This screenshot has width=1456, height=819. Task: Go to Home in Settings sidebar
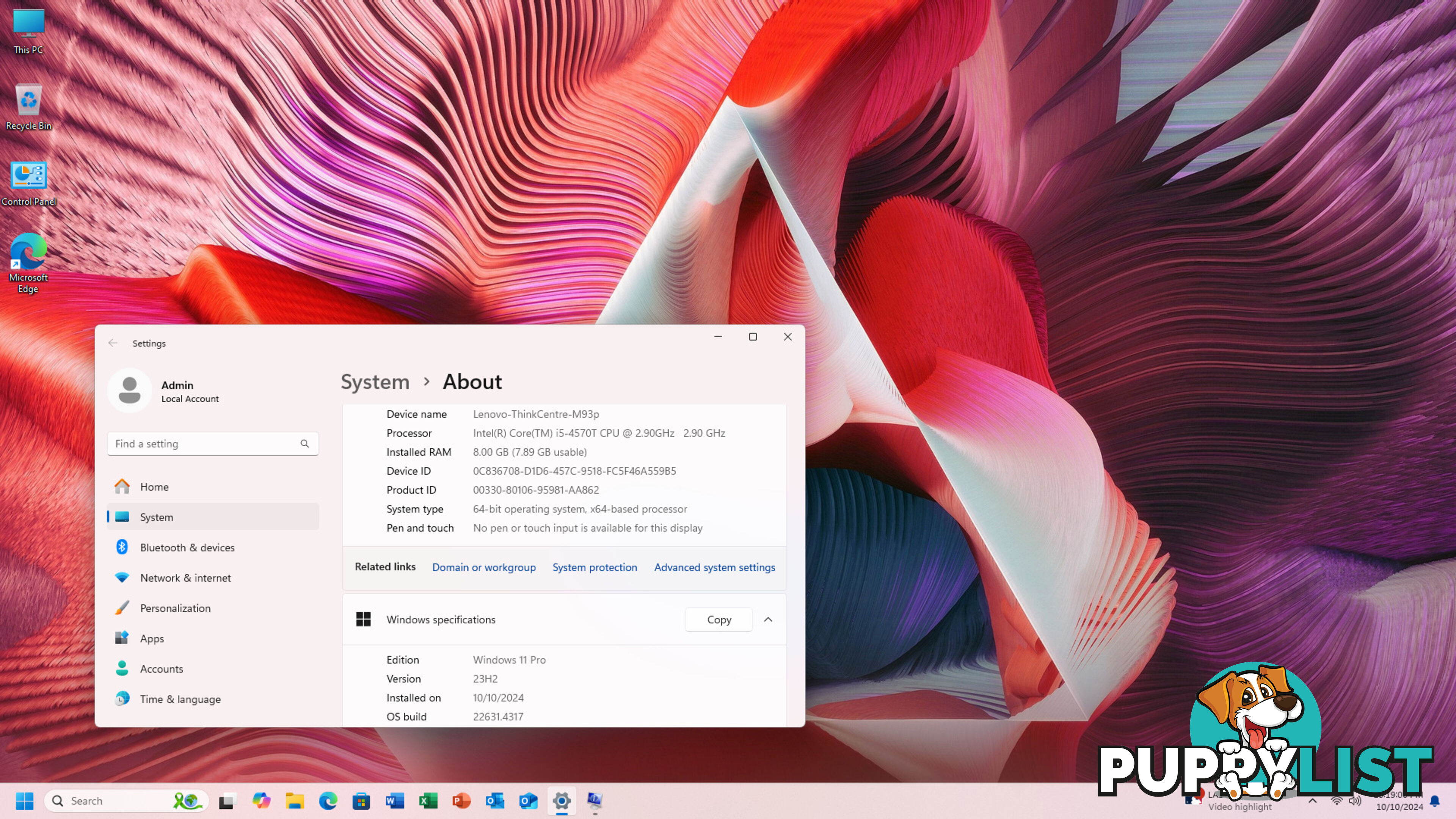point(212,486)
